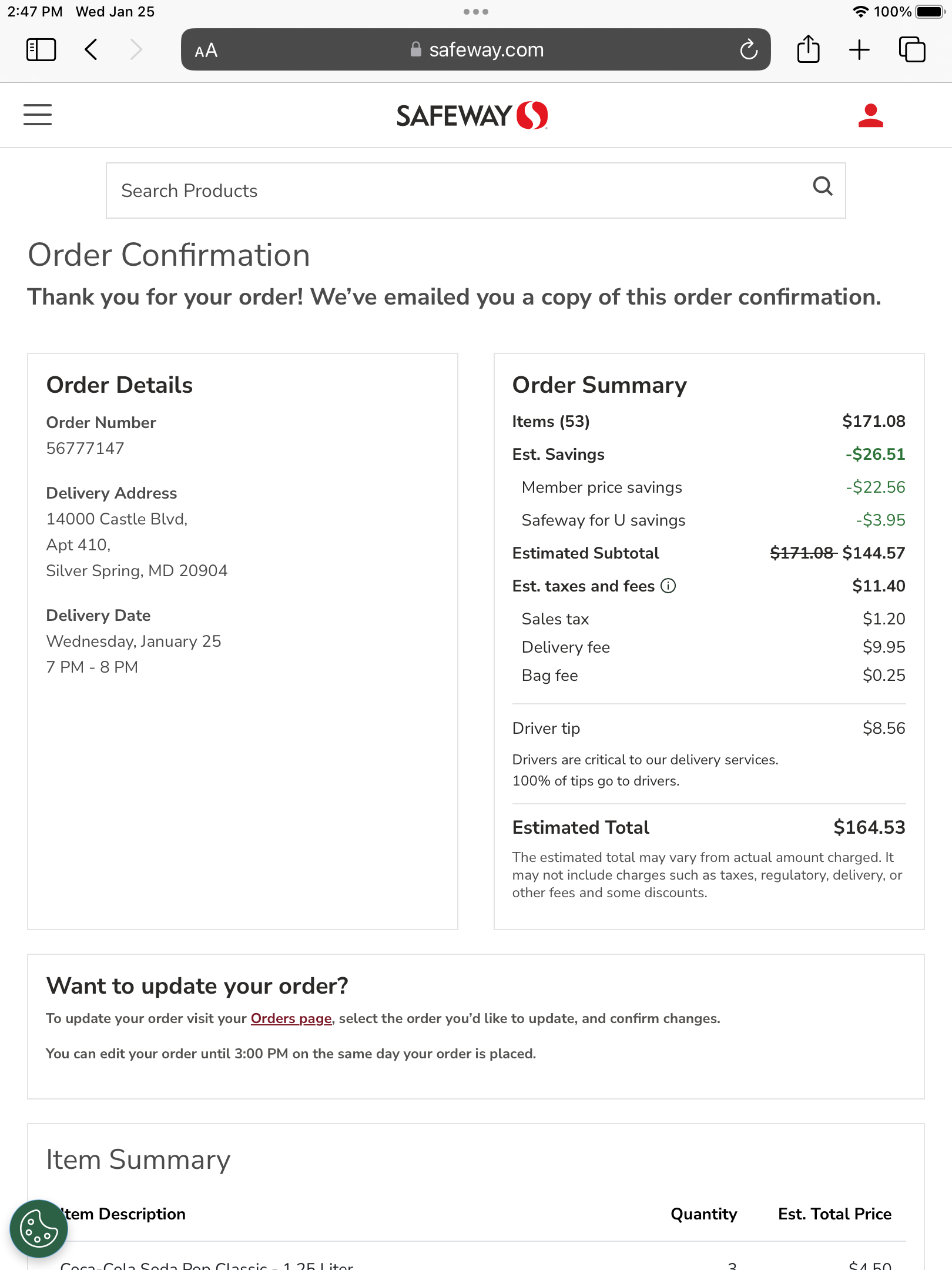
Task: Click the Quantity column header
Action: (x=703, y=1214)
